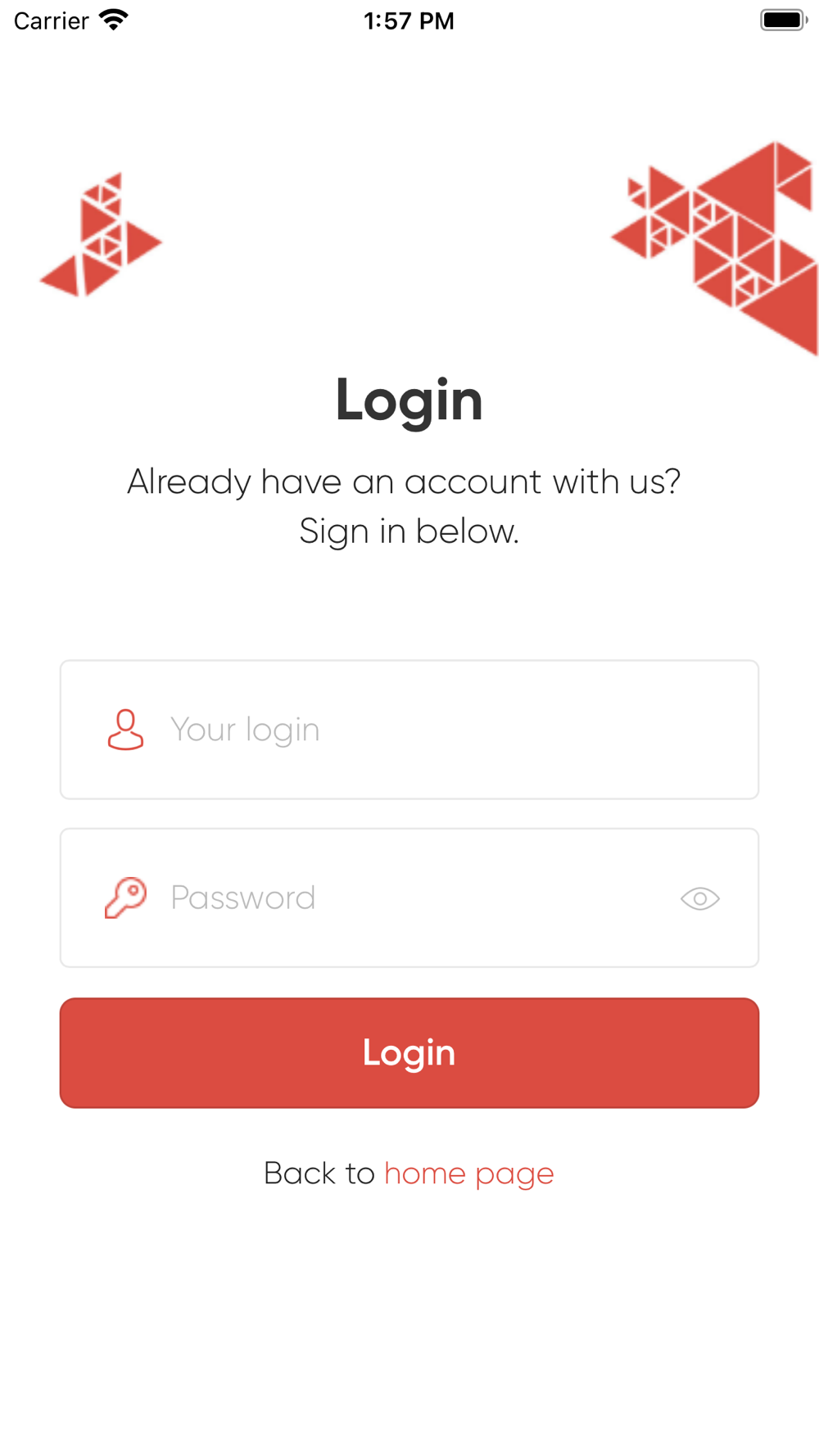The image size is (819, 1456).
Task: Tap the user profile icon in login field
Action: click(125, 730)
